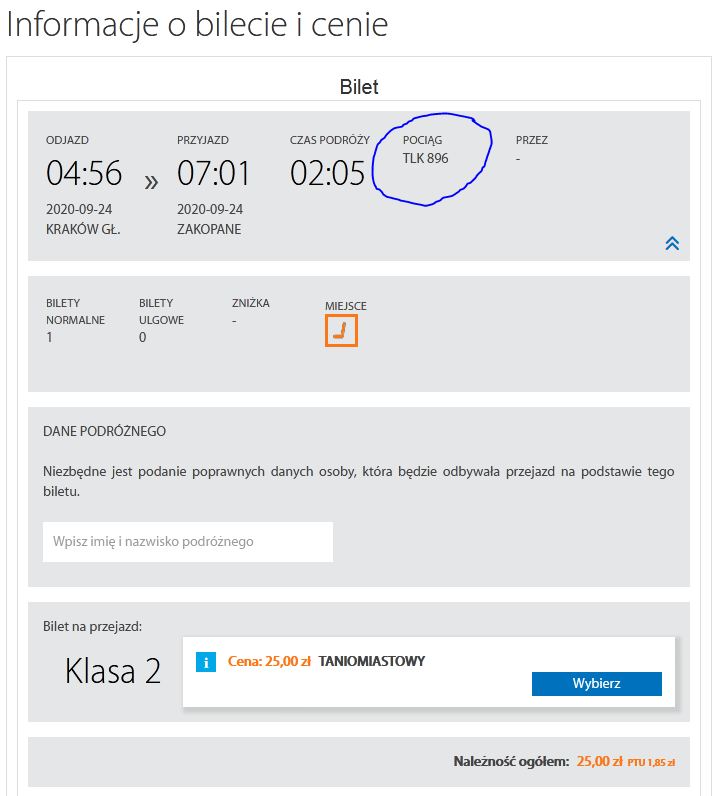Click the 02:05 travel duration
719x796 pixels.
click(x=328, y=173)
